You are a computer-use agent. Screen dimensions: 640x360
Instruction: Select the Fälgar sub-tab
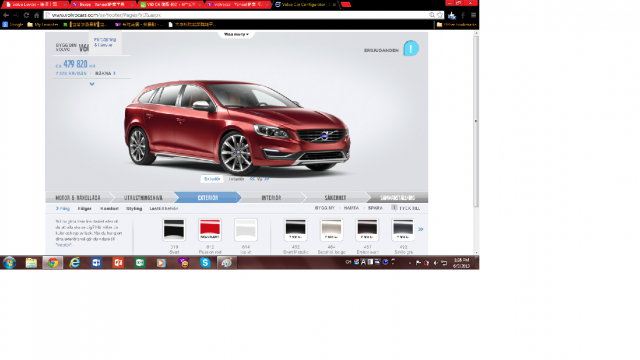pyautogui.click(x=84, y=208)
